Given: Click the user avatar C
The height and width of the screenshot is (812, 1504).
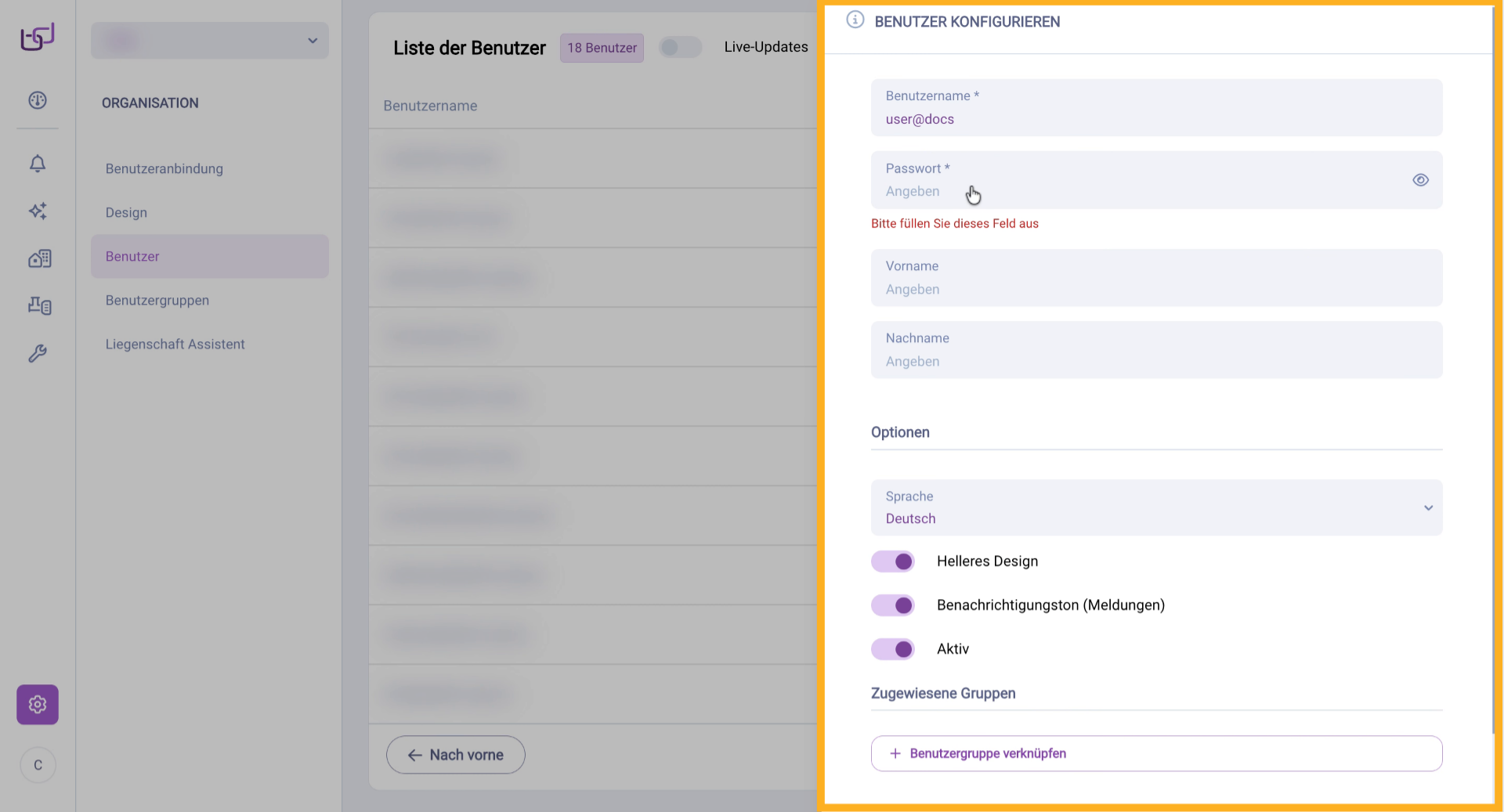Looking at the screenshot, I should pyautogui.click(x=38, y=765).
